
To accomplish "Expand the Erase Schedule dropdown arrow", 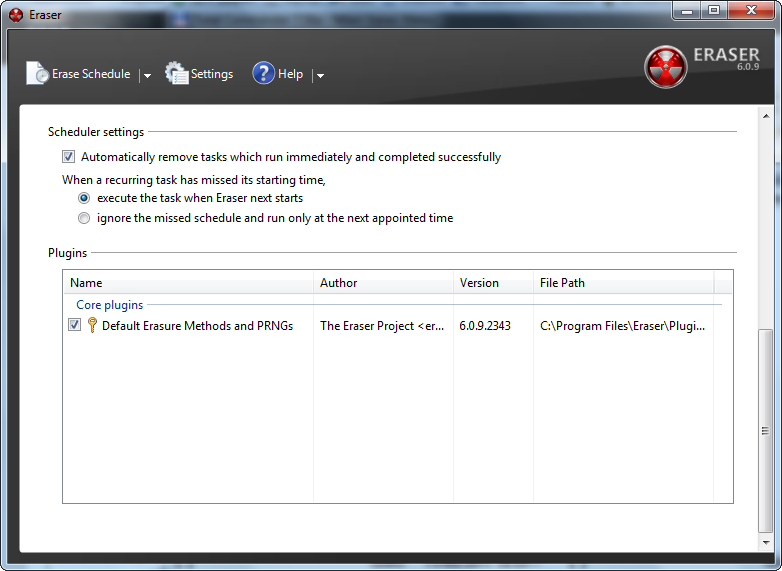I will pyautogui.click(x=147, y=75).
